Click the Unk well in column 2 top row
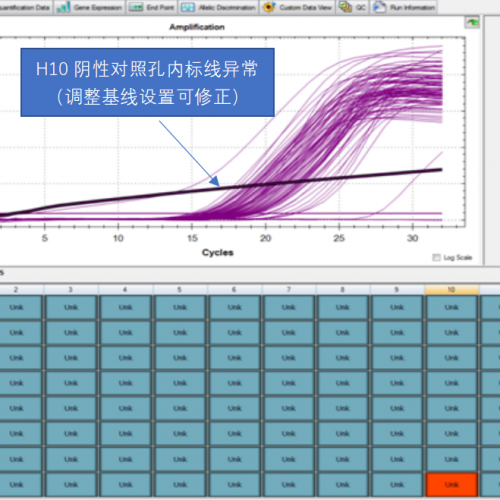 [x=16, y=307]
